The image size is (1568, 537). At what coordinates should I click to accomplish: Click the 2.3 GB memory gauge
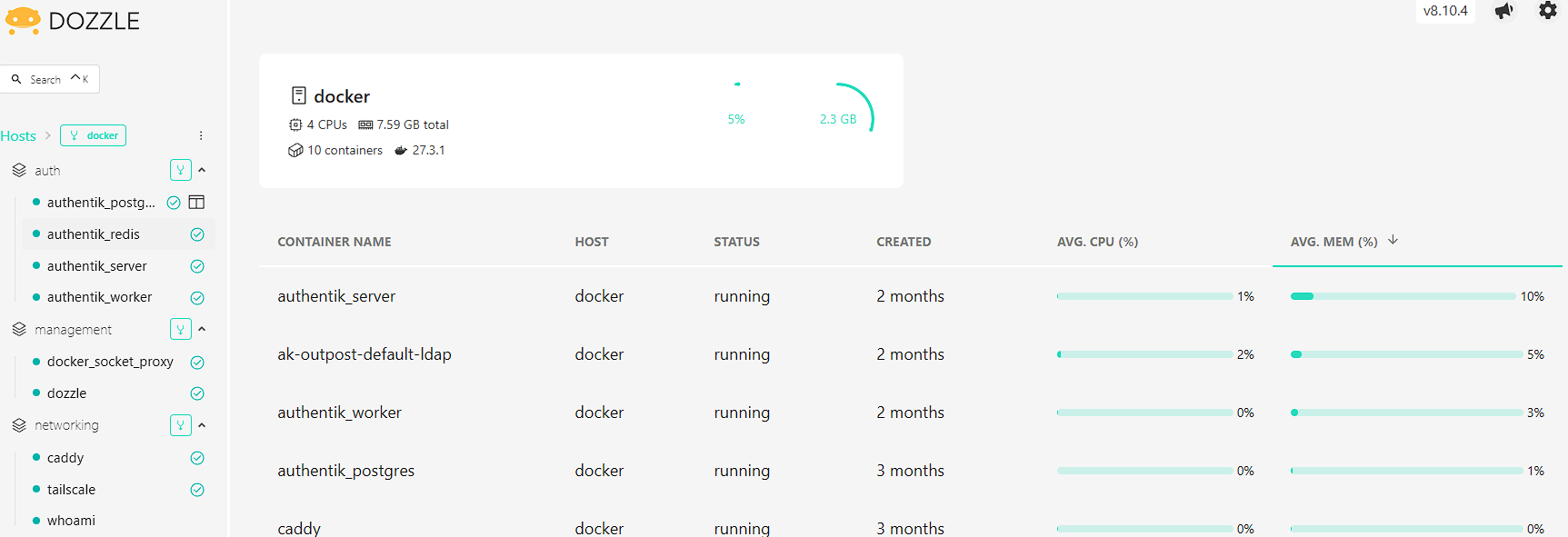[x=838, y=119]
